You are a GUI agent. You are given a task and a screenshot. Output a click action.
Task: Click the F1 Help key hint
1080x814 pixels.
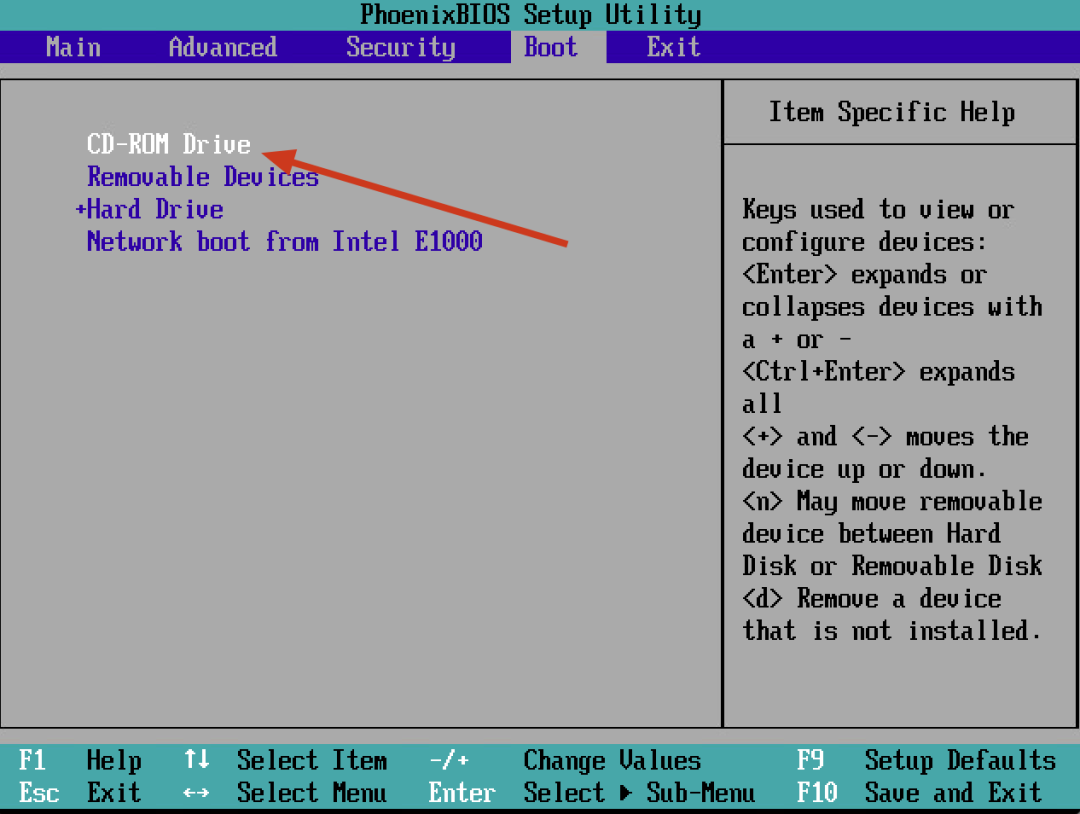(80, 761)
